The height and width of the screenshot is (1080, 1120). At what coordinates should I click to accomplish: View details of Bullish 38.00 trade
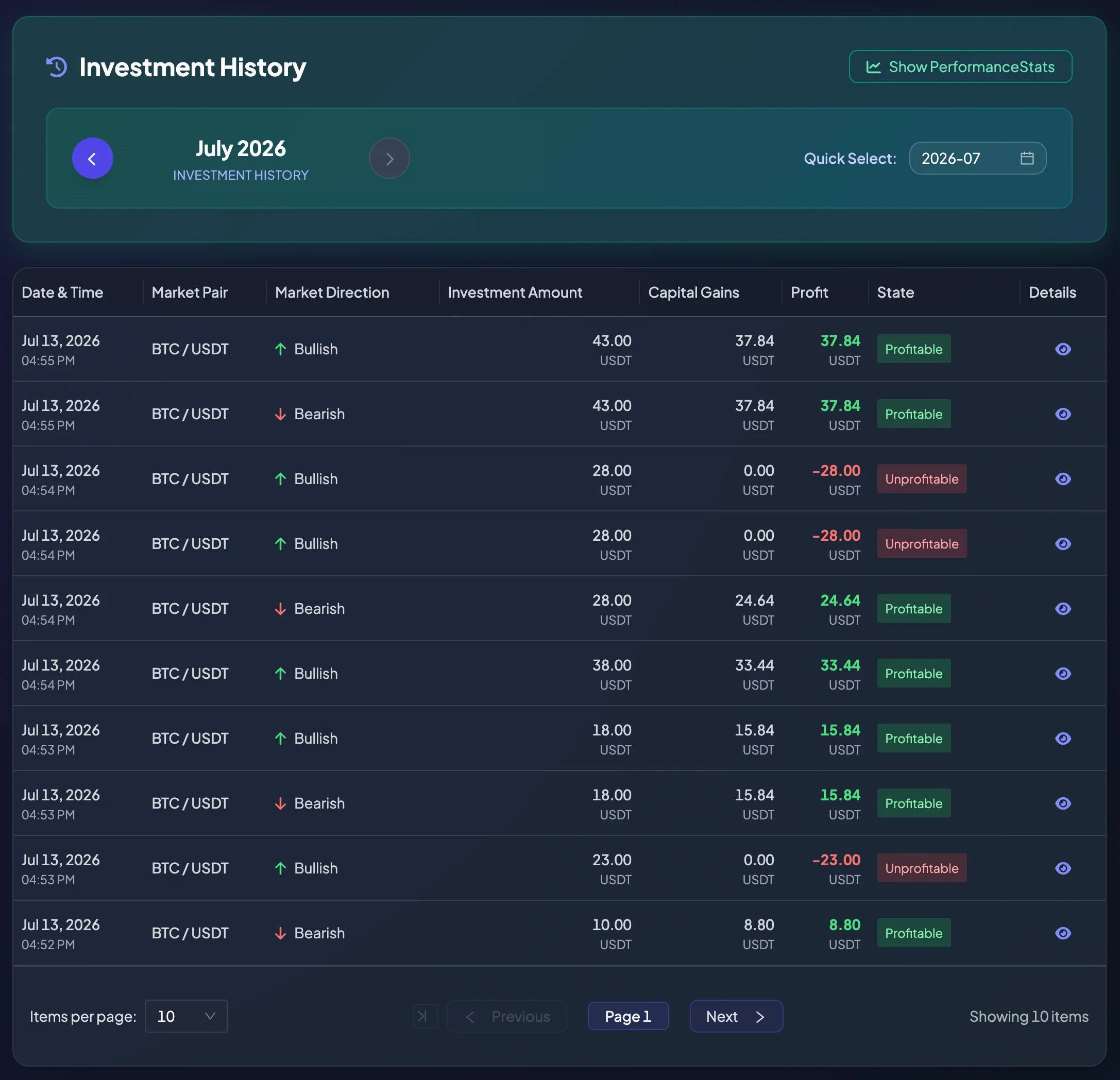point(1063,673)
